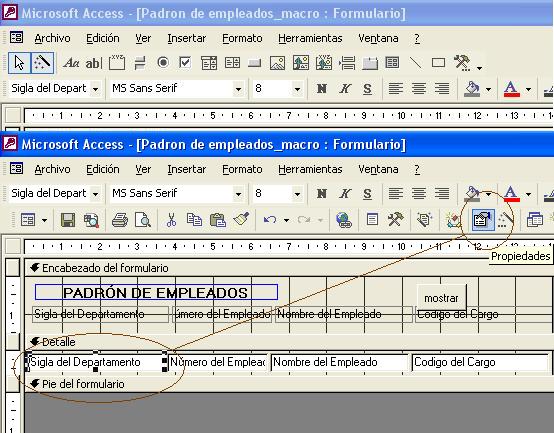The height and width of the screenshot is (433, 554).
Task: Choose the Combo Box tool in toolbox
Action: tap(209, 63)
